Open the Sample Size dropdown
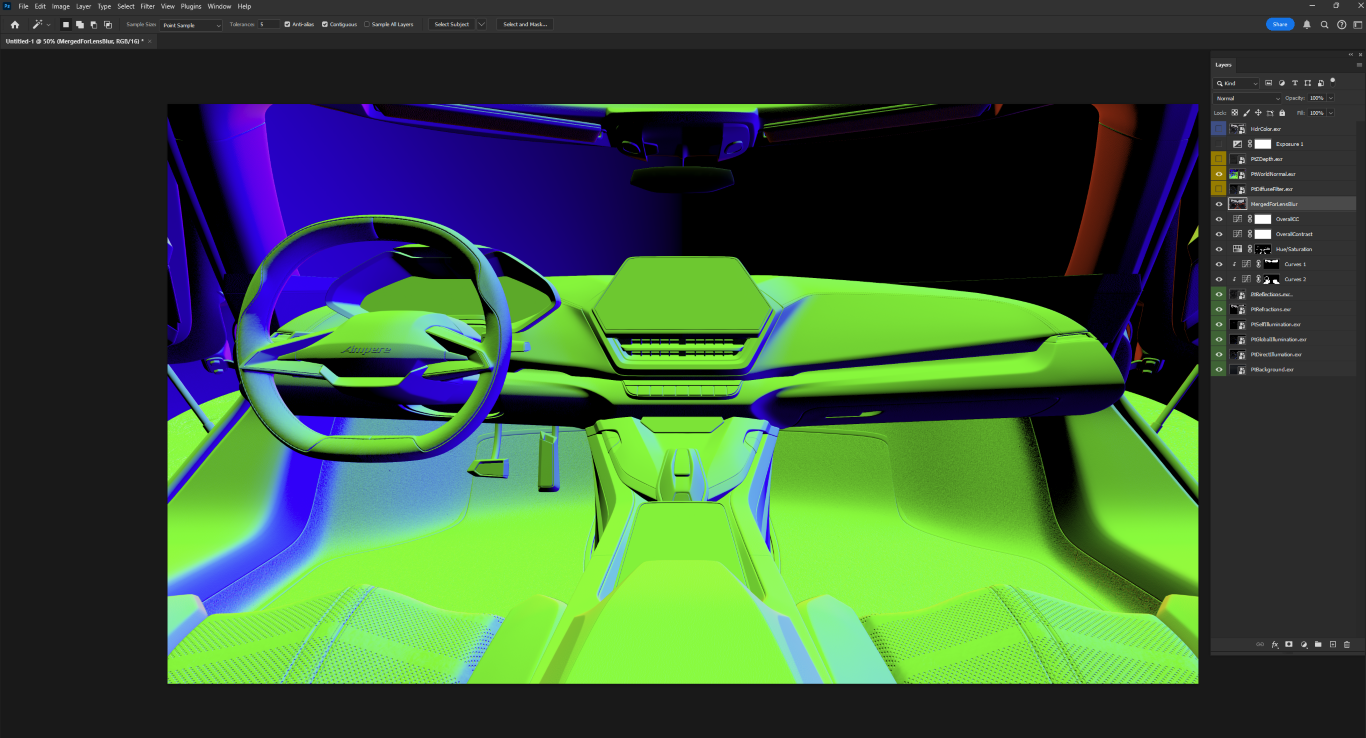1366x738 pixels. (x=191, y=25)
